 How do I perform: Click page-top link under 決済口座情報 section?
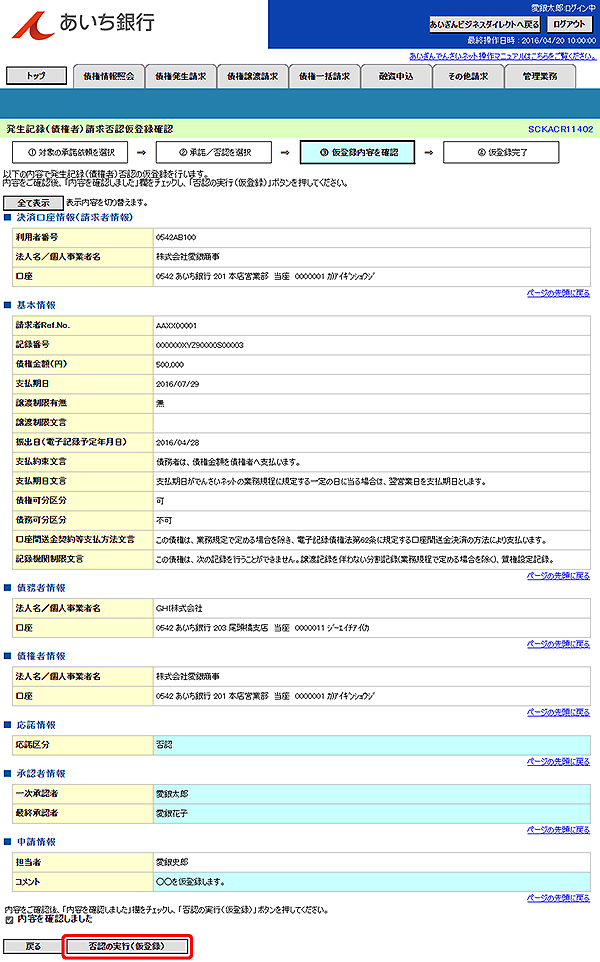click(x=558, y=293)
